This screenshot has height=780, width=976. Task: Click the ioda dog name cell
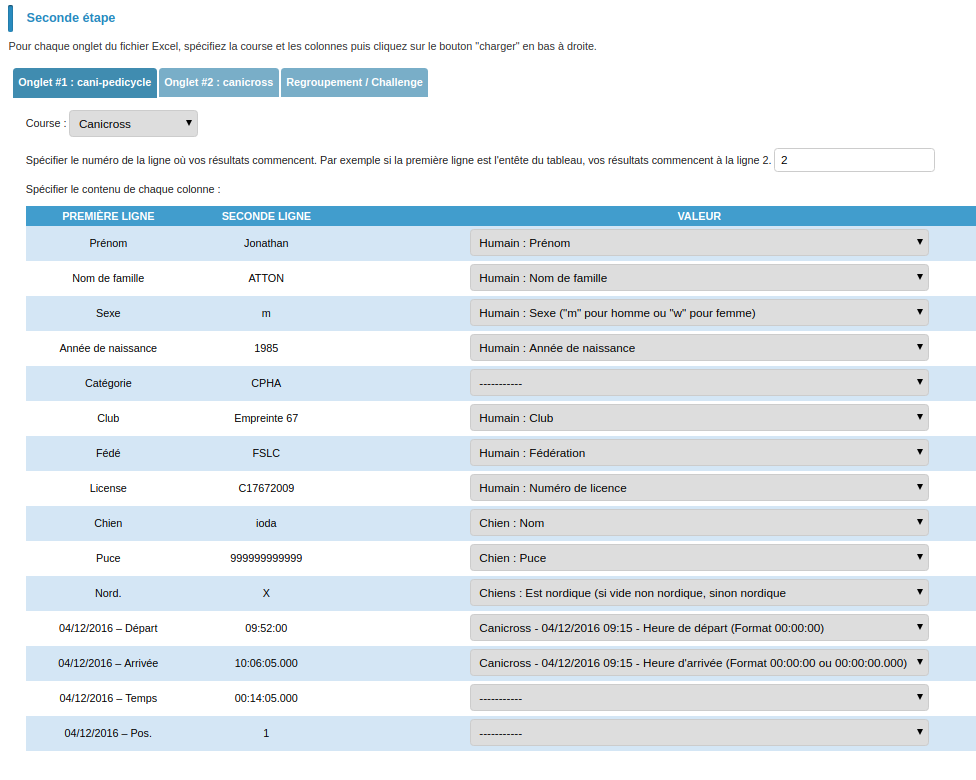click(x=266, y=524)
